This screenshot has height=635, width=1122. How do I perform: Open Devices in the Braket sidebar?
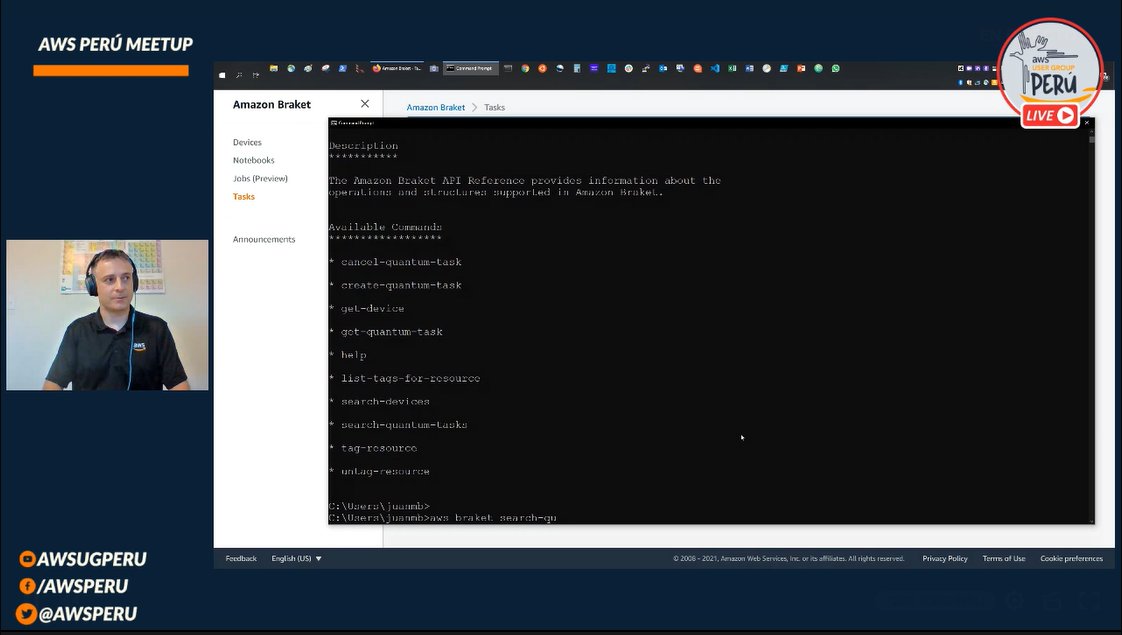pyautogui.click(x=247, y=142)
